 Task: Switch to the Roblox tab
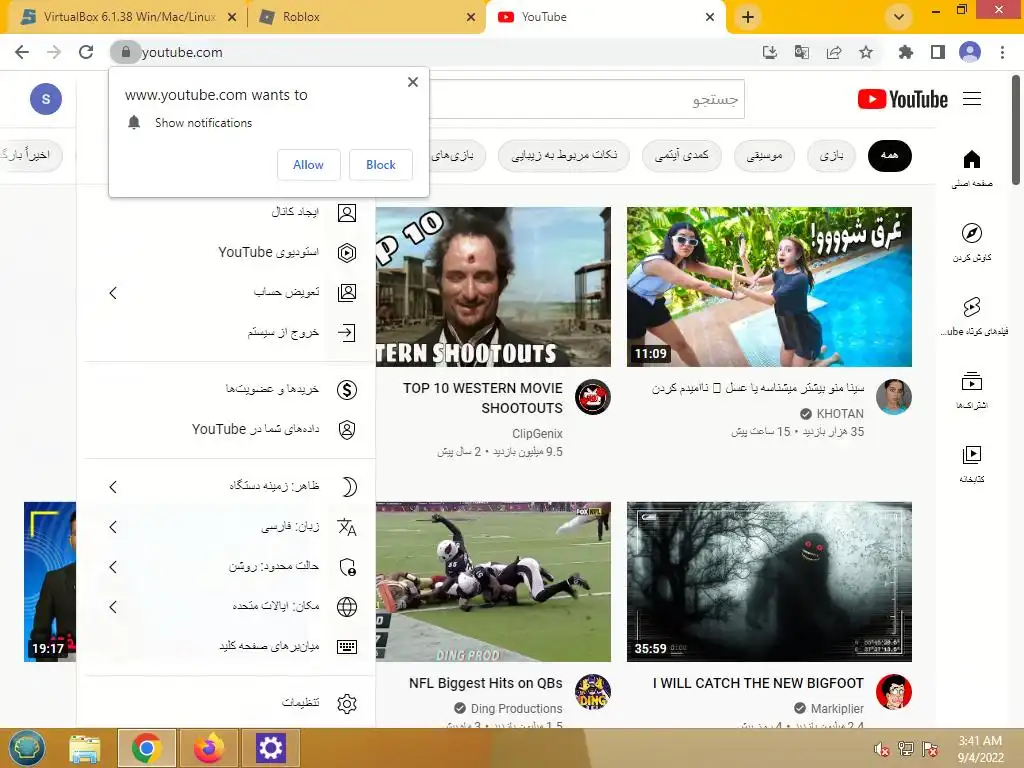(366, 17)
